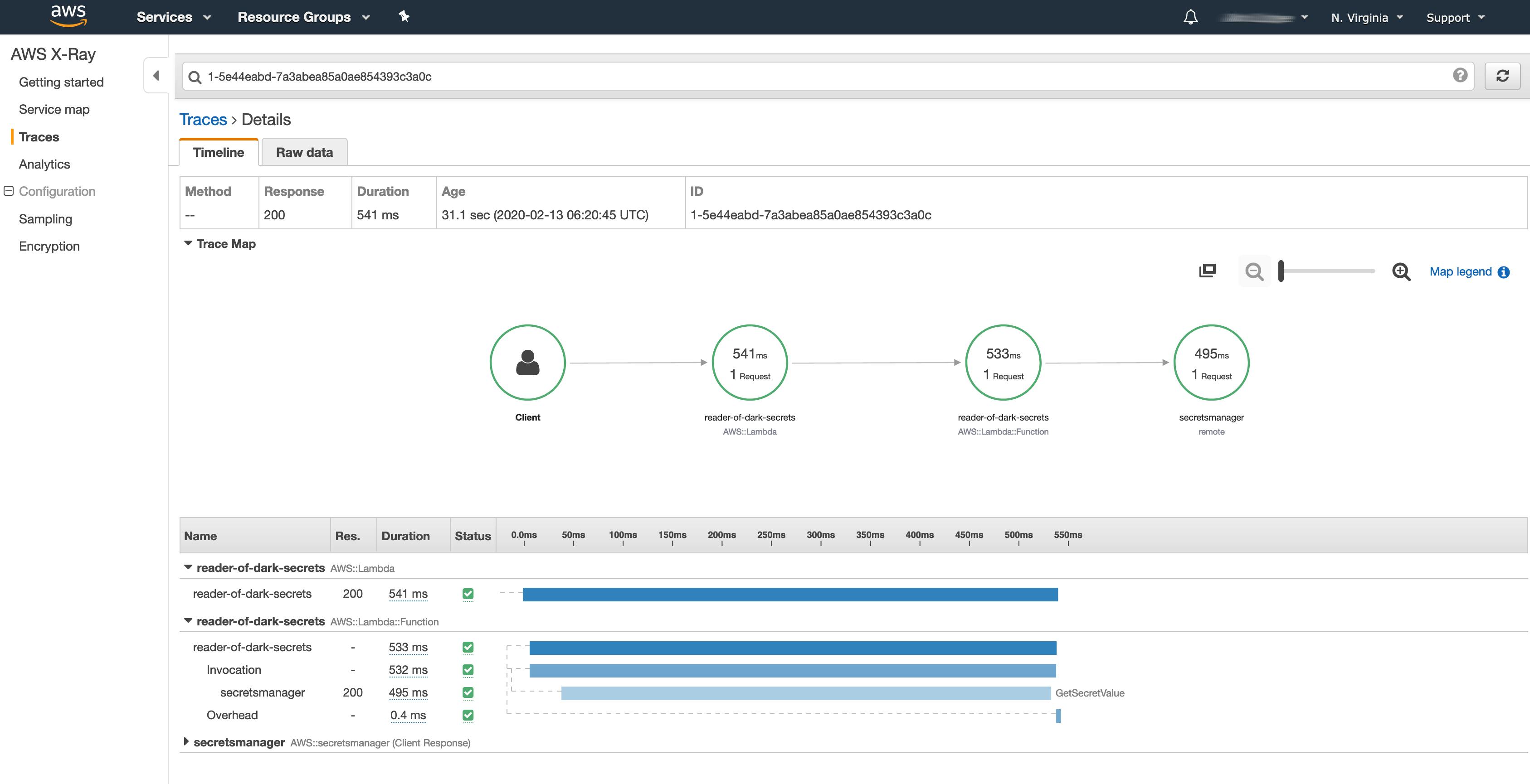
Task: Click the Name column header
Action: pyautogui.click(x=200, y=535)
